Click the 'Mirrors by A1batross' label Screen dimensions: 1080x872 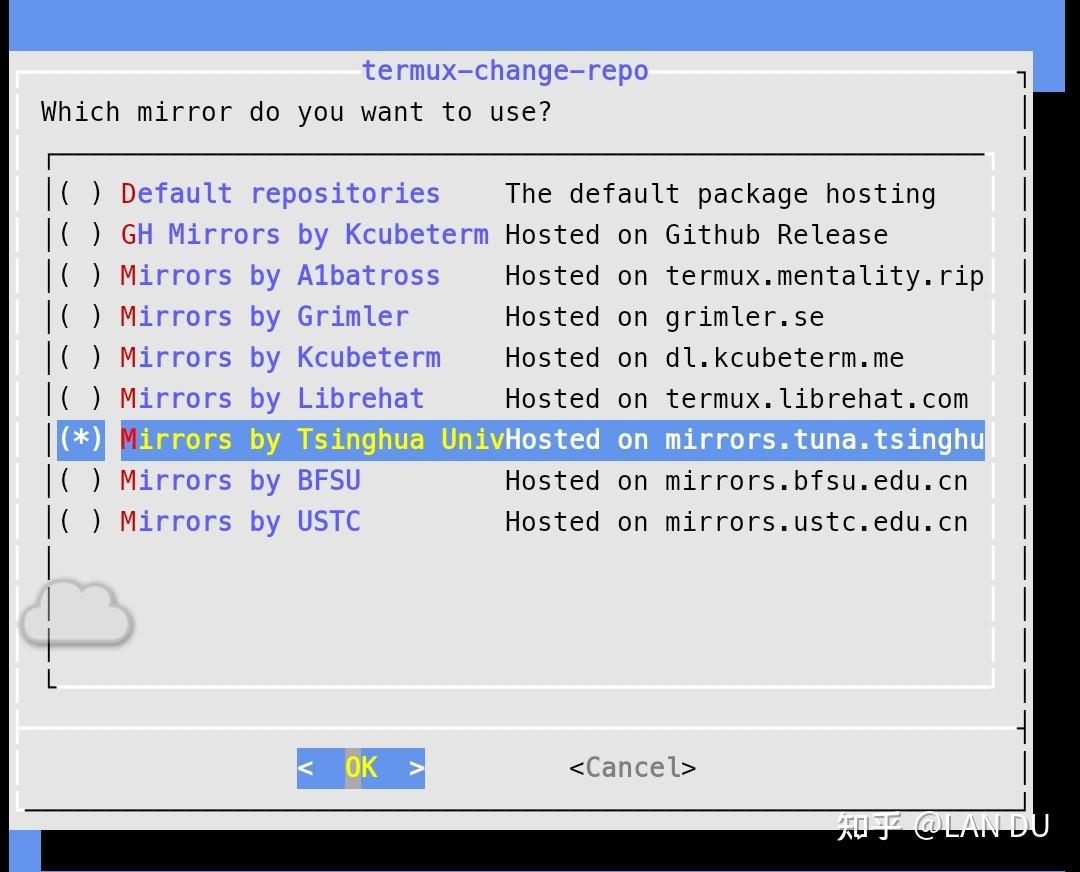[280, 276]
